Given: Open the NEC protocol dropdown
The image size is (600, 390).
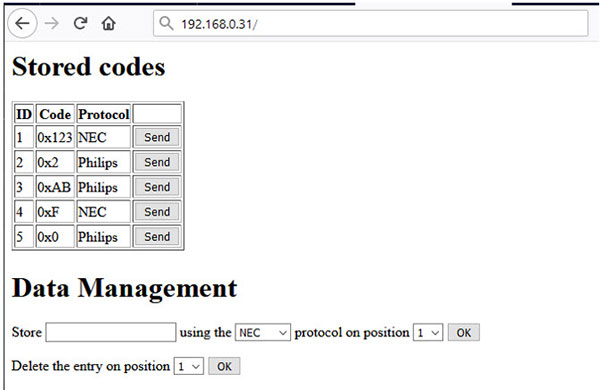Looking at the screenshot, I should click(x=263, y=333).
